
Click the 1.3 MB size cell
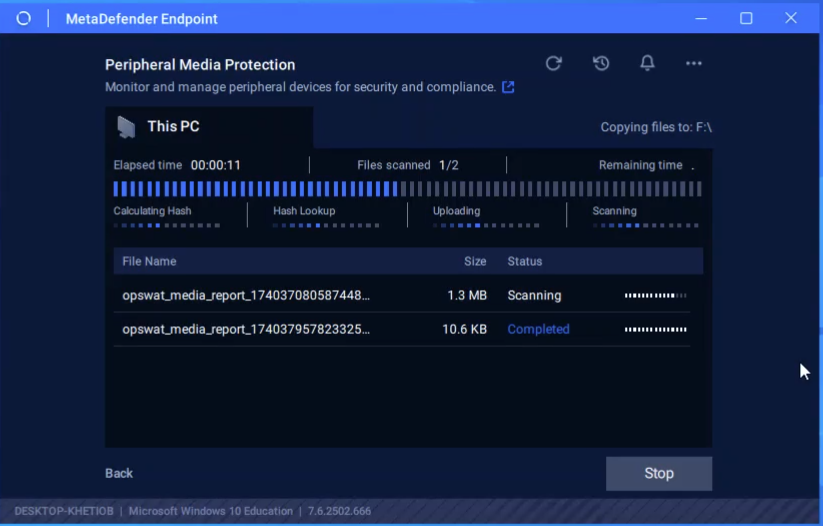(x=467, y=296)
